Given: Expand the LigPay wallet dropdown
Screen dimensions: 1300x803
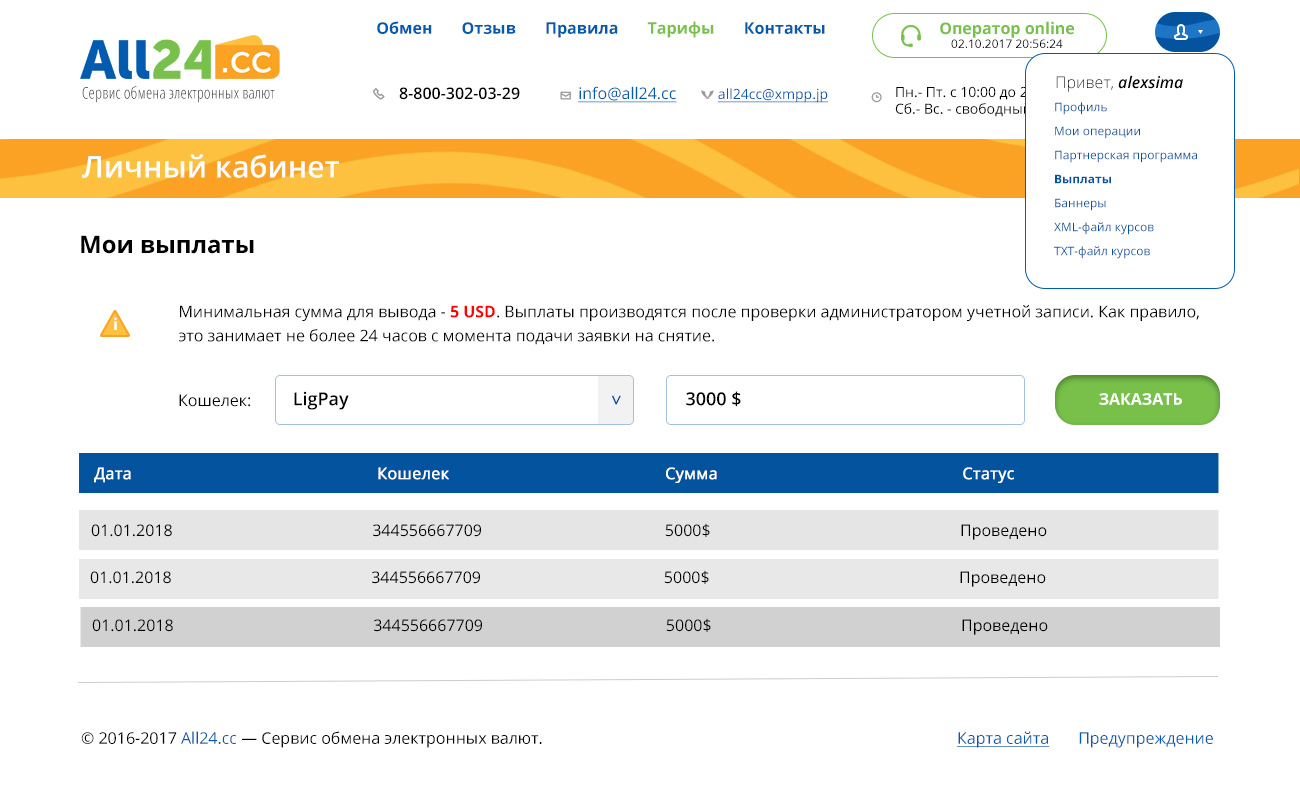Looking at the screenshot, I should pos(615,400).
